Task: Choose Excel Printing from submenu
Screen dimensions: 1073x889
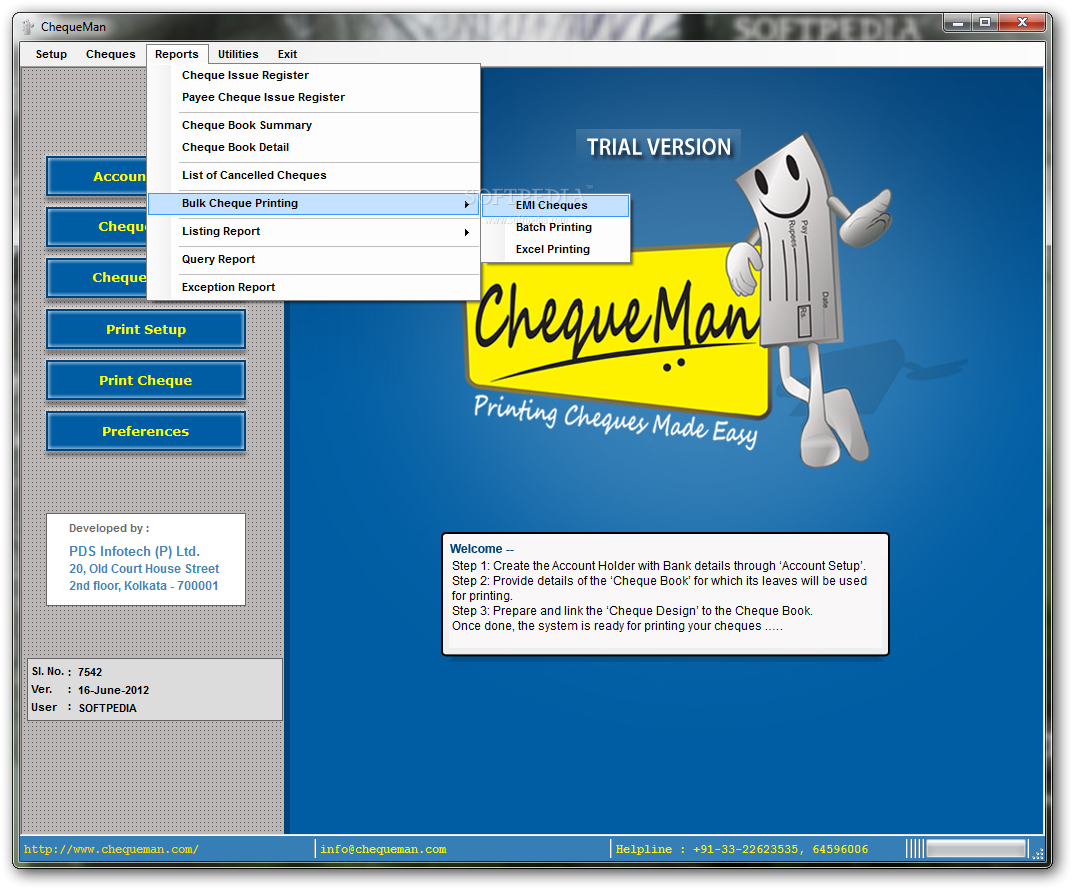Action: pos(555,249)
